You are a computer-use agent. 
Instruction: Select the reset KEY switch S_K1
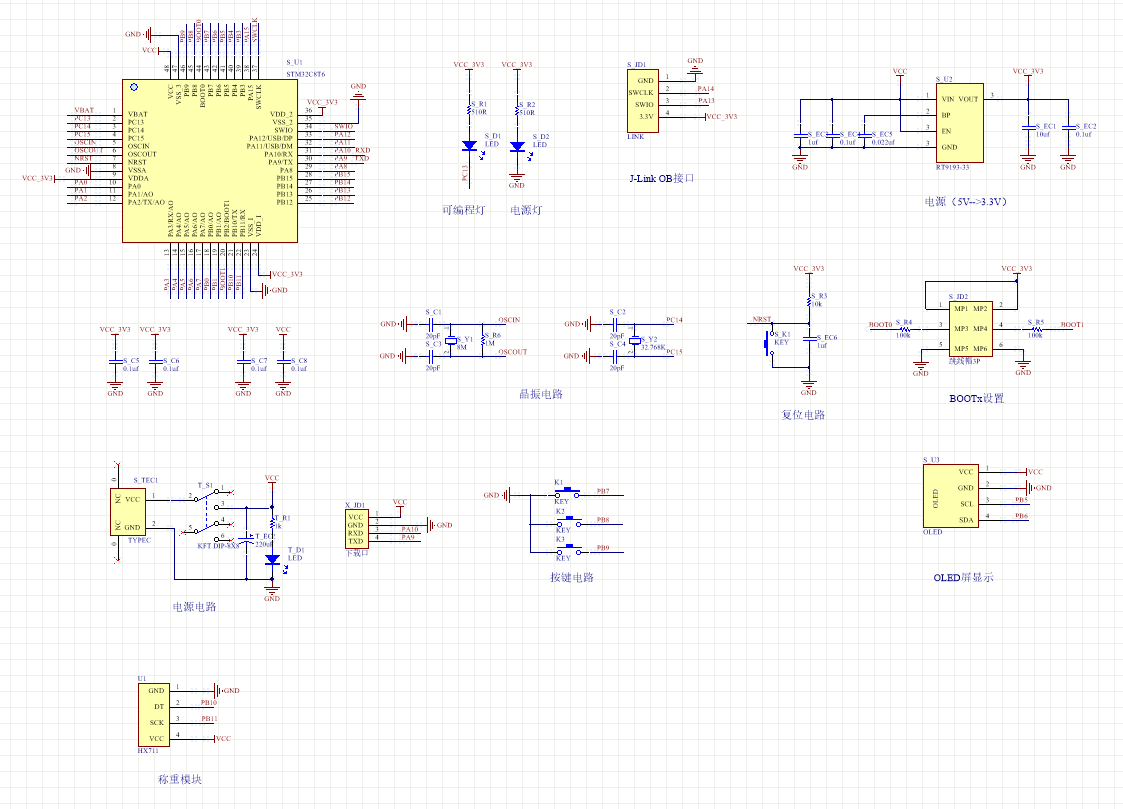click(x=769, y=342)
